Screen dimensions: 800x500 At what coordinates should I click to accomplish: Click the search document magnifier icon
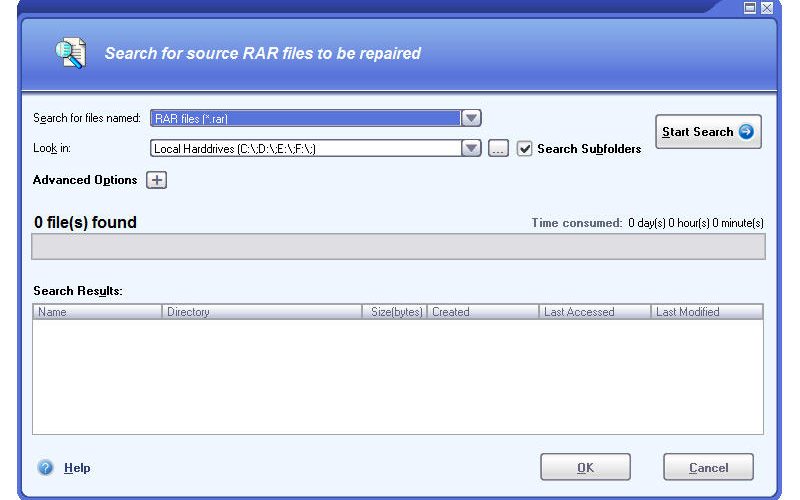coord(70,53)
